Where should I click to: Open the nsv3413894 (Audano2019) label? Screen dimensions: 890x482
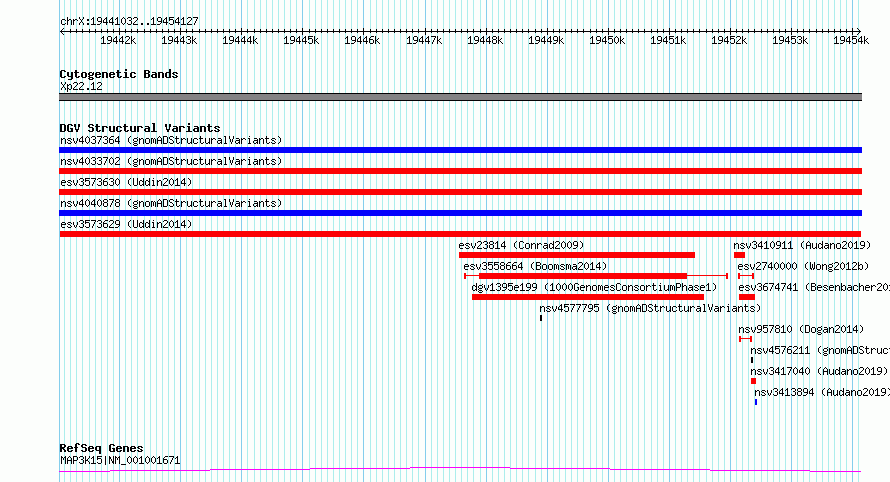pyautogui.click(x=822, y=392)
